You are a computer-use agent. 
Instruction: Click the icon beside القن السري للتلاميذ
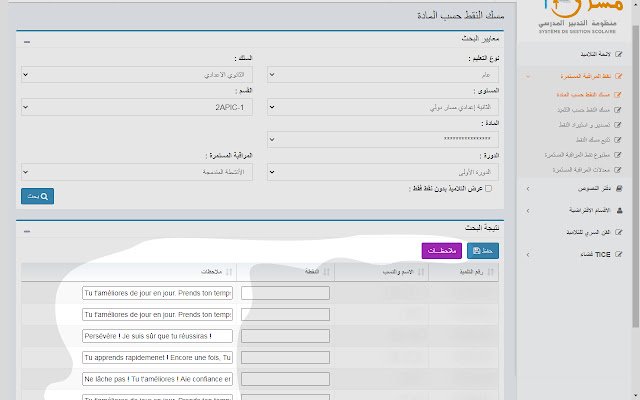point(618,232)
